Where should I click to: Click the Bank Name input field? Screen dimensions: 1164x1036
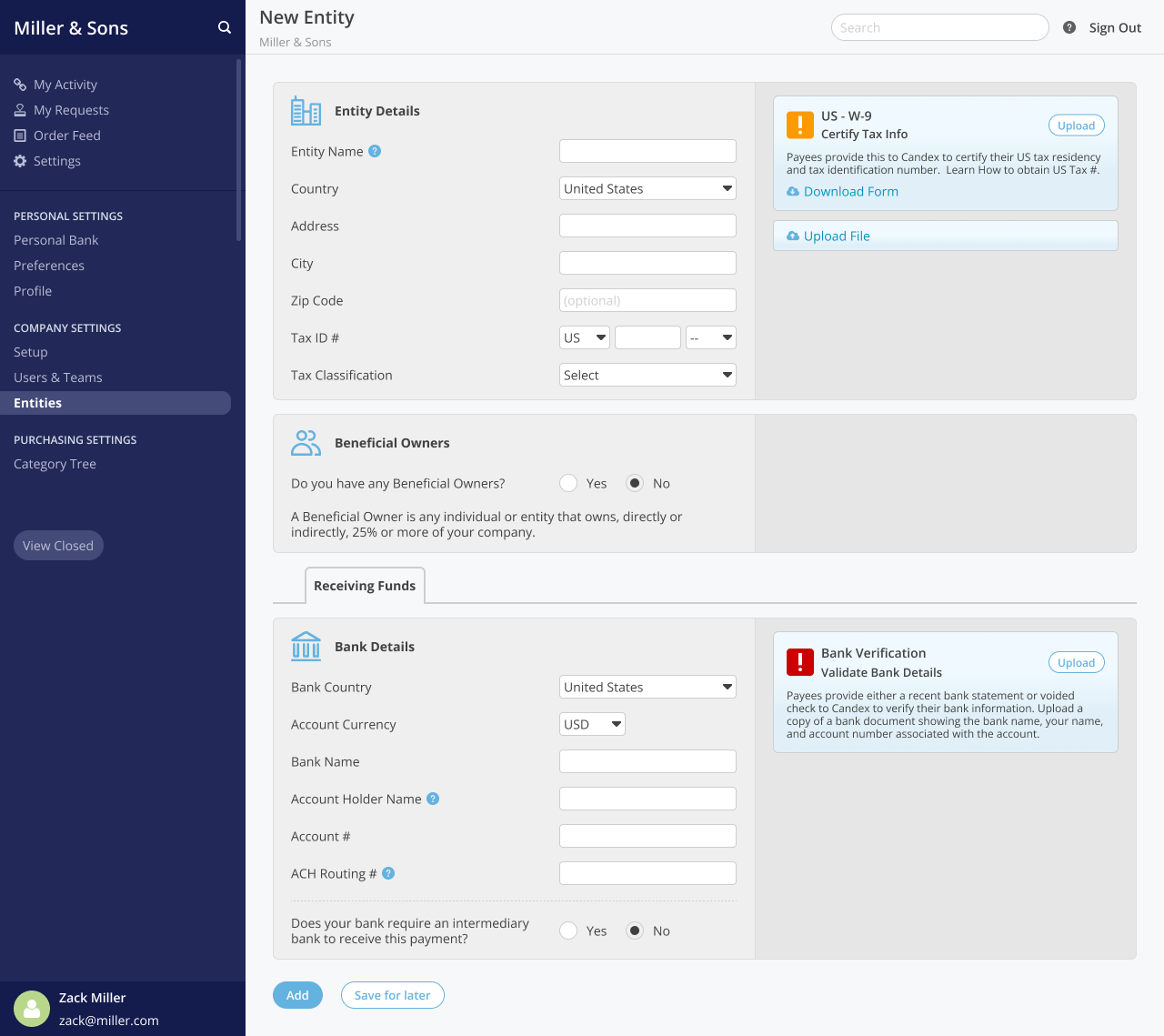click(x=647, y=761)
